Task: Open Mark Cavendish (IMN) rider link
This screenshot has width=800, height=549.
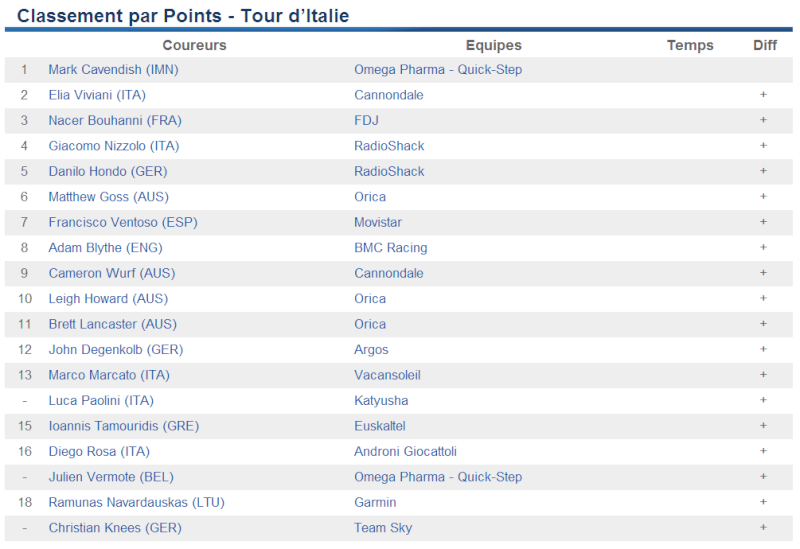Action: [113, 70]
